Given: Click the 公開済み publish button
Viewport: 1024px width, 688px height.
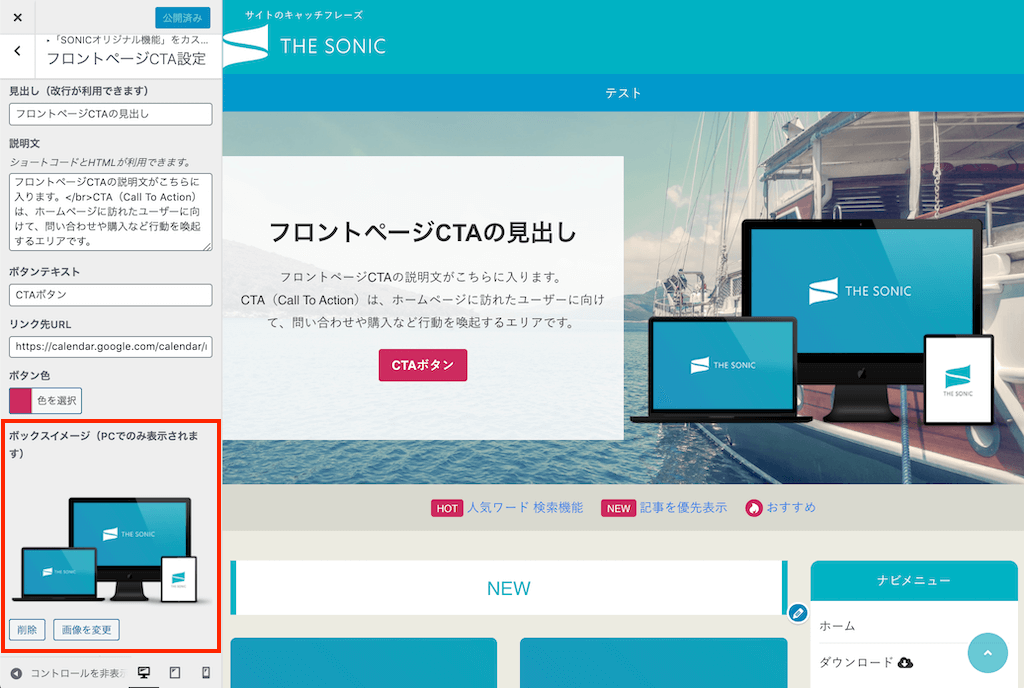Looking at the screenshot, I should [182, 18].
